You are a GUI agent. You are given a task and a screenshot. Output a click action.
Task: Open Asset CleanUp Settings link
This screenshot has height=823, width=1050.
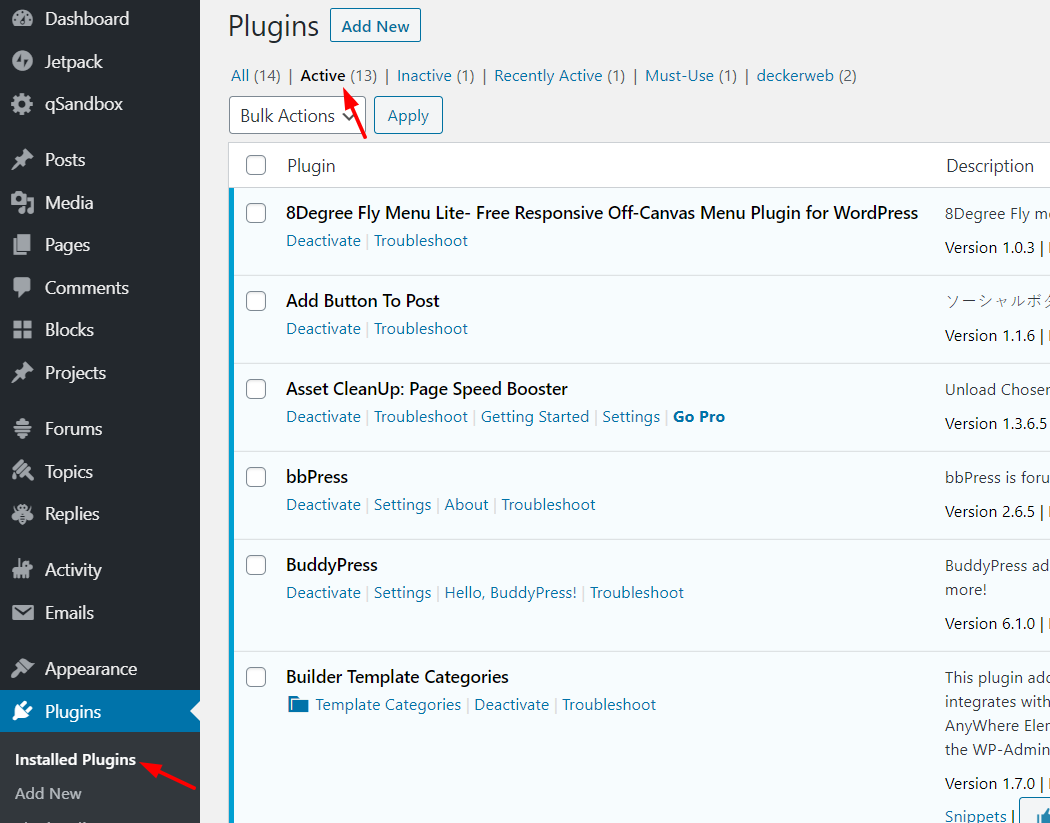click(x=631, y=417)
